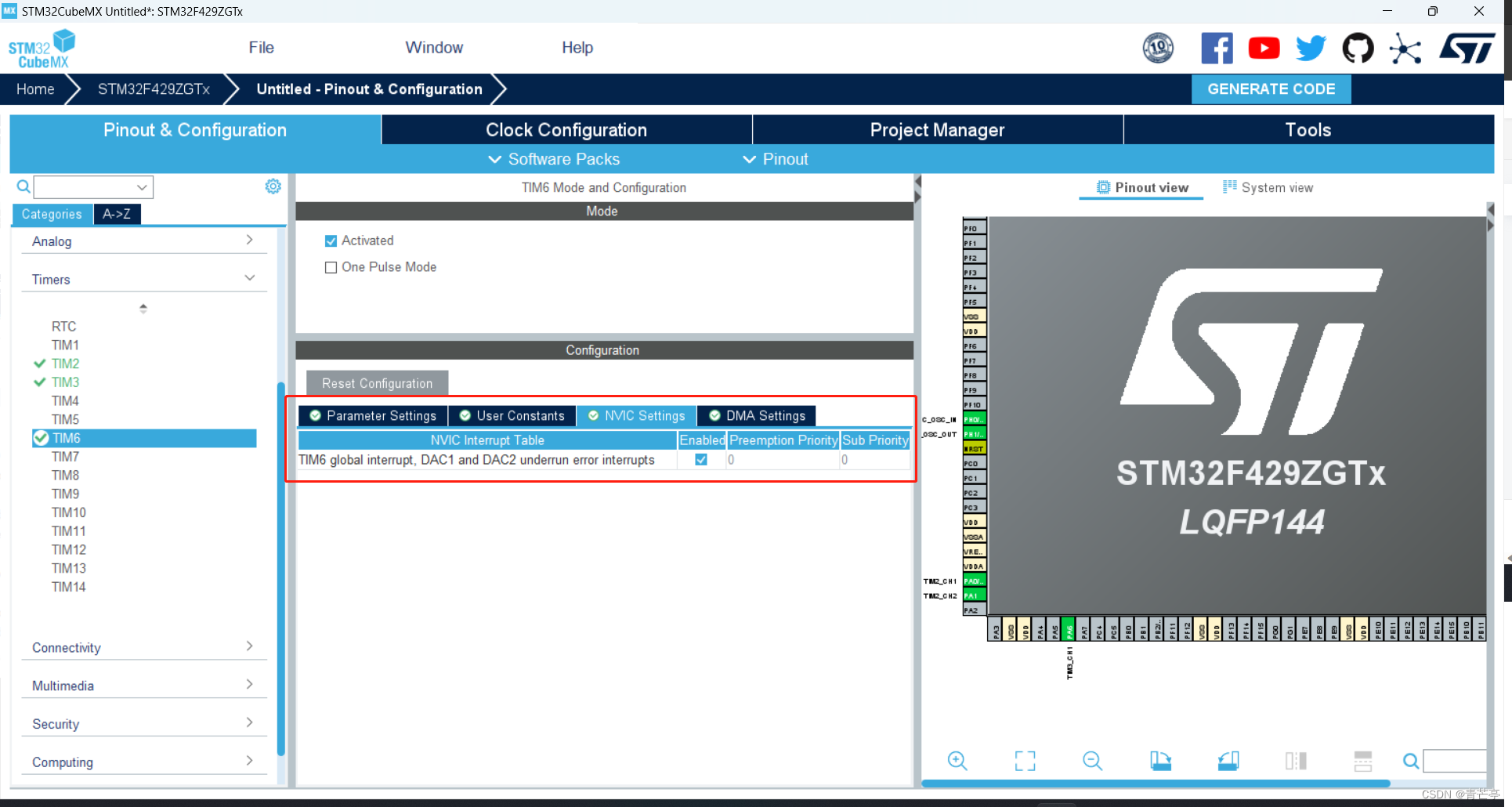Click the ST community network icon

pos(1405,49)
